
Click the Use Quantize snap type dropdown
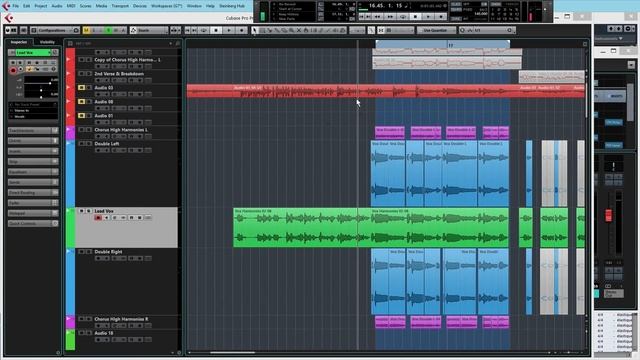(436, 30)
